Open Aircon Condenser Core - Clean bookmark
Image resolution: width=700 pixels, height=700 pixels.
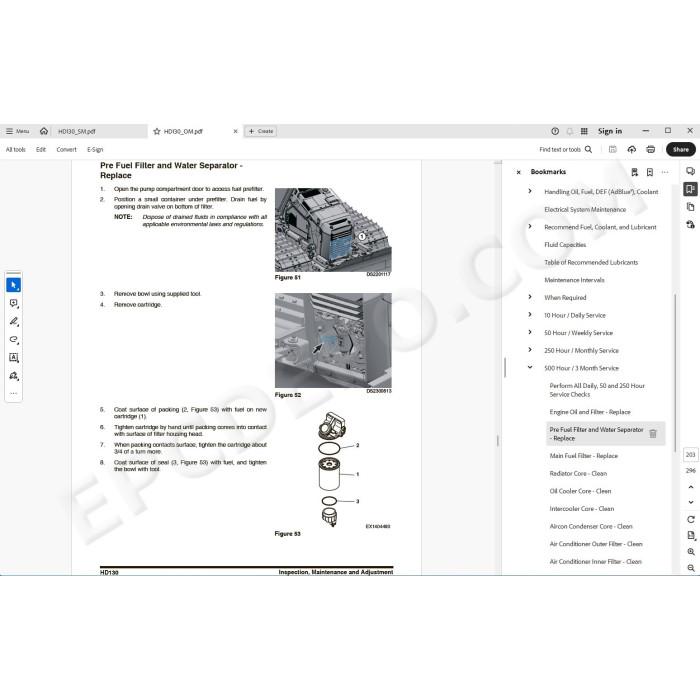pos(591,526)
